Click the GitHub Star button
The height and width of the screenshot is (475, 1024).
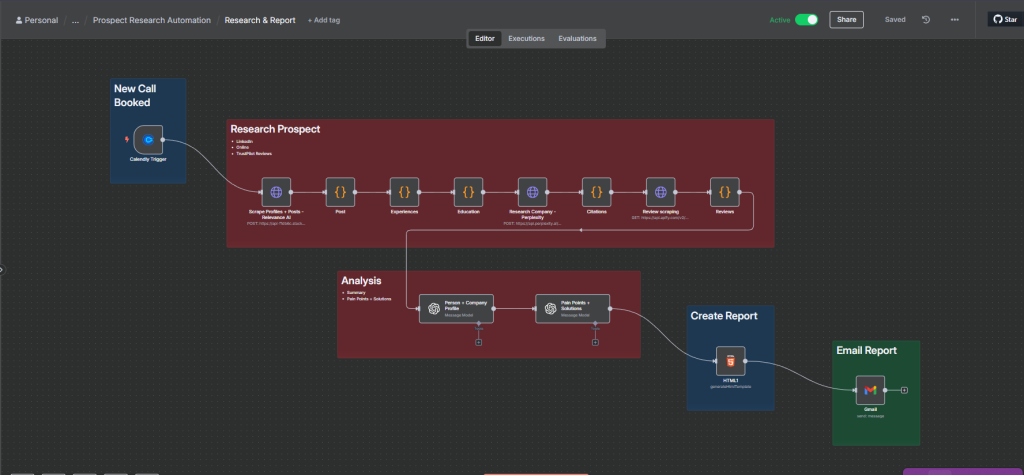(1005, 19)
